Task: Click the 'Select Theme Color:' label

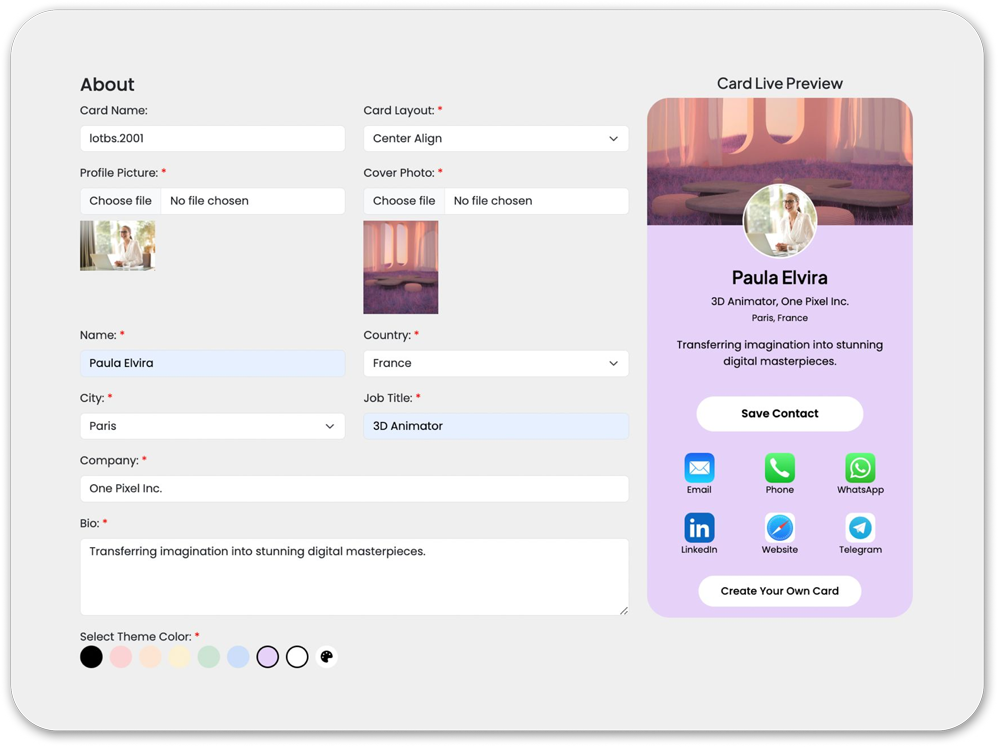Action: click(136, 636)
